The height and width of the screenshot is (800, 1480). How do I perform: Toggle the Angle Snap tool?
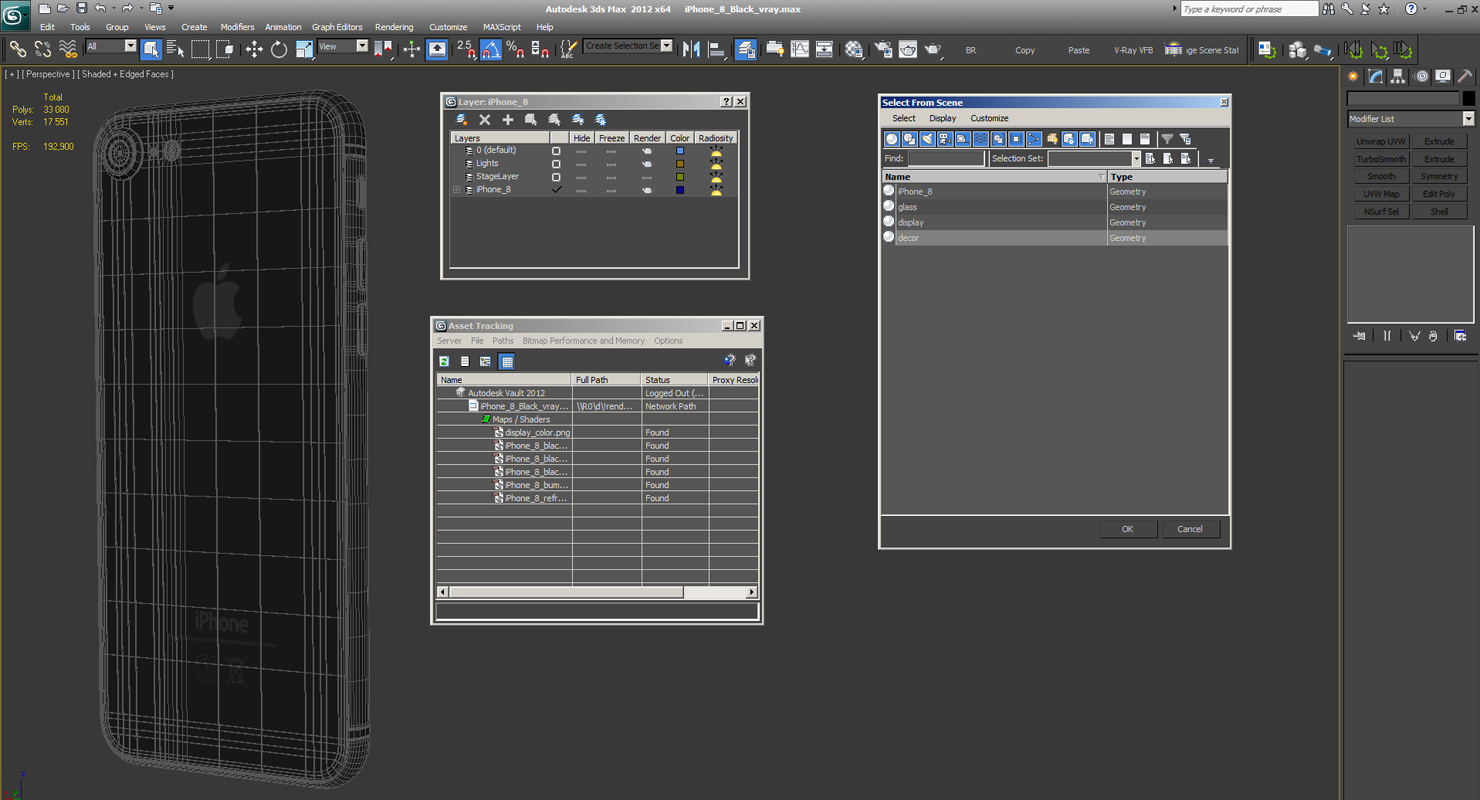pos(491,49)
